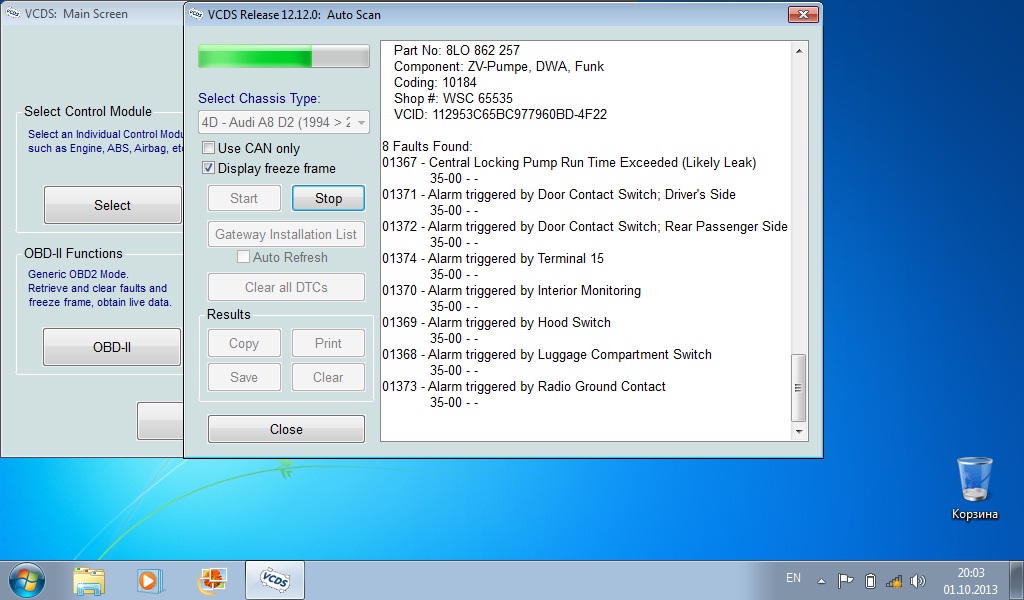
Task: Click the VCDS taskbar icon
Action: pos(274,579)
